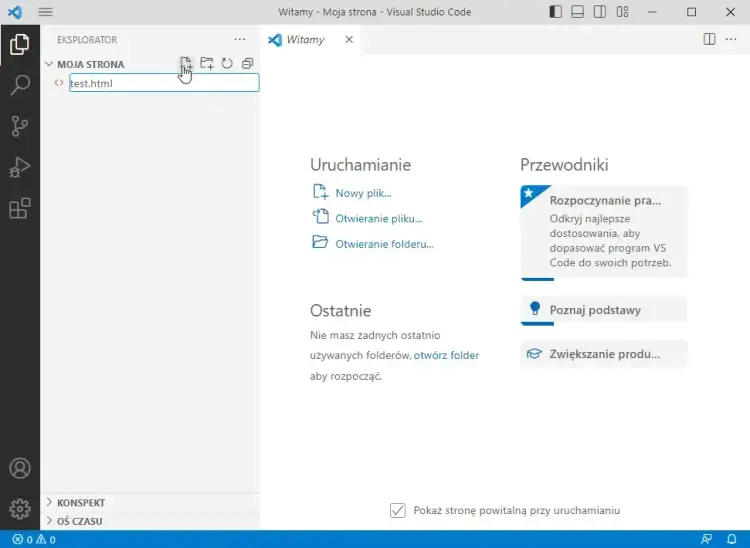Click the Otwieranie pliku file icon

[x=320, y=217]
